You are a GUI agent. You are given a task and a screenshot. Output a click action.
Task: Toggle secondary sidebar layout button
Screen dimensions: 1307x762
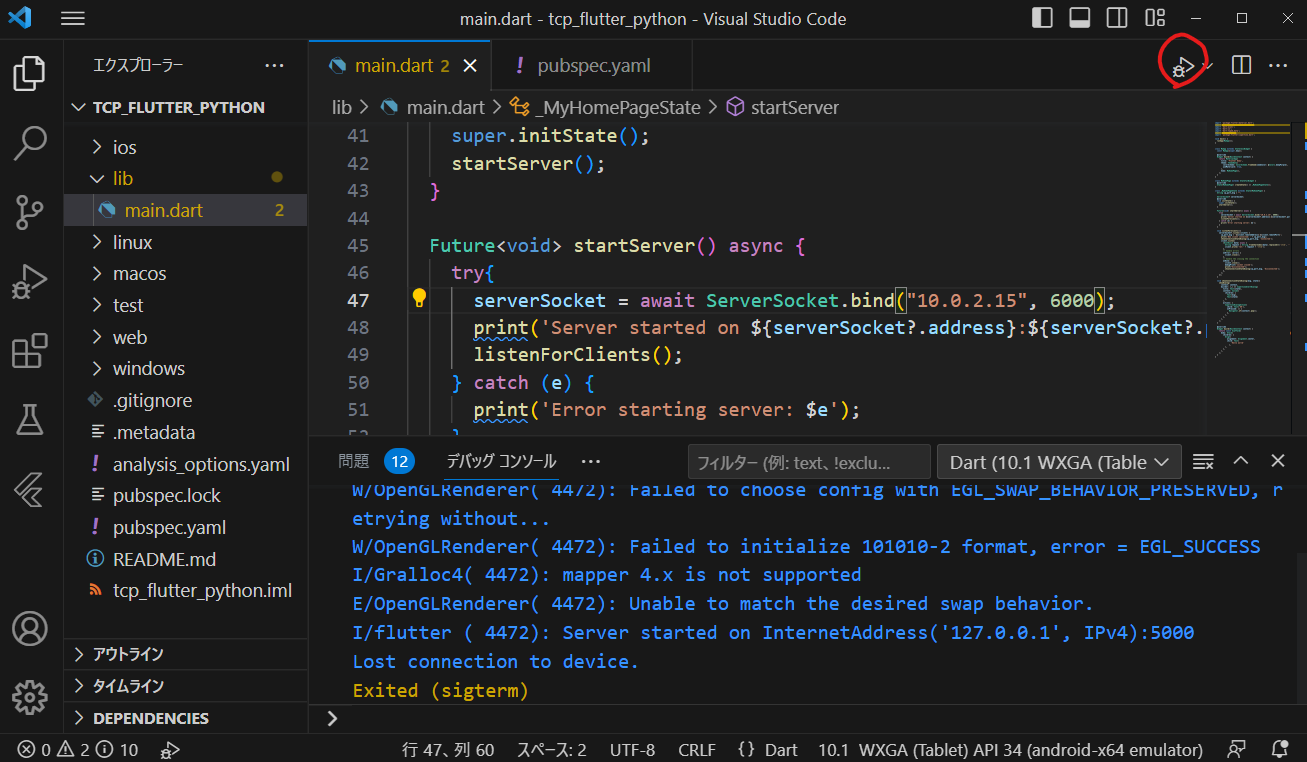[1117, 18]
